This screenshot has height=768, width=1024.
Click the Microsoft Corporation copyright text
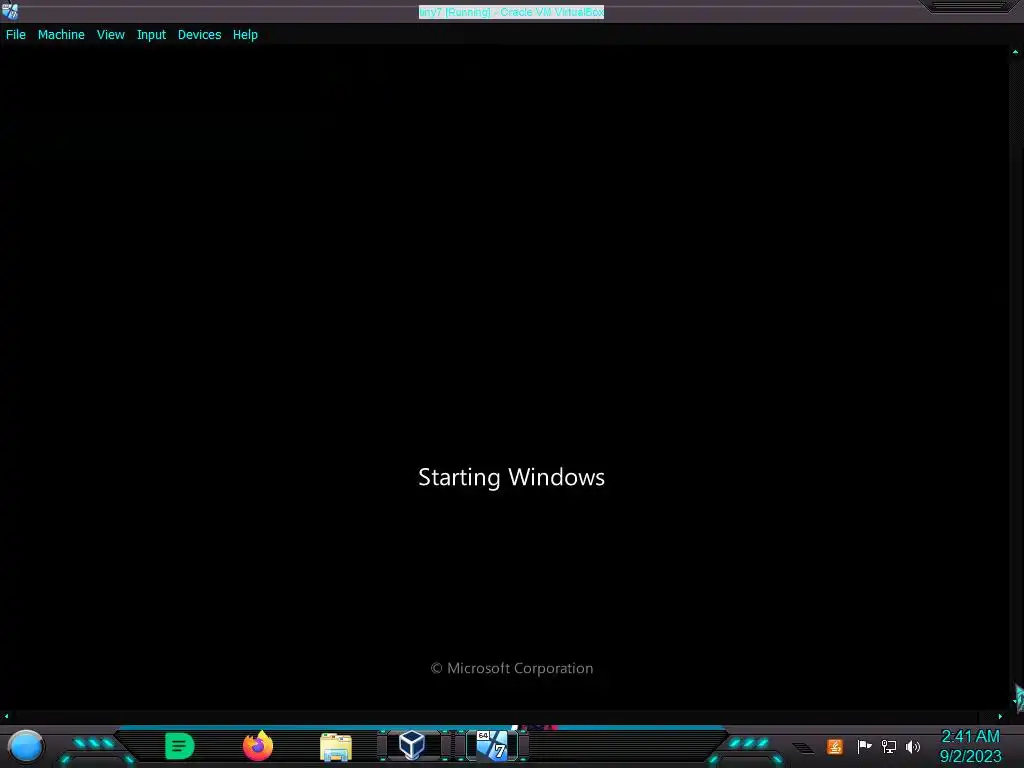pyautogui.click(x=512, y=668)
